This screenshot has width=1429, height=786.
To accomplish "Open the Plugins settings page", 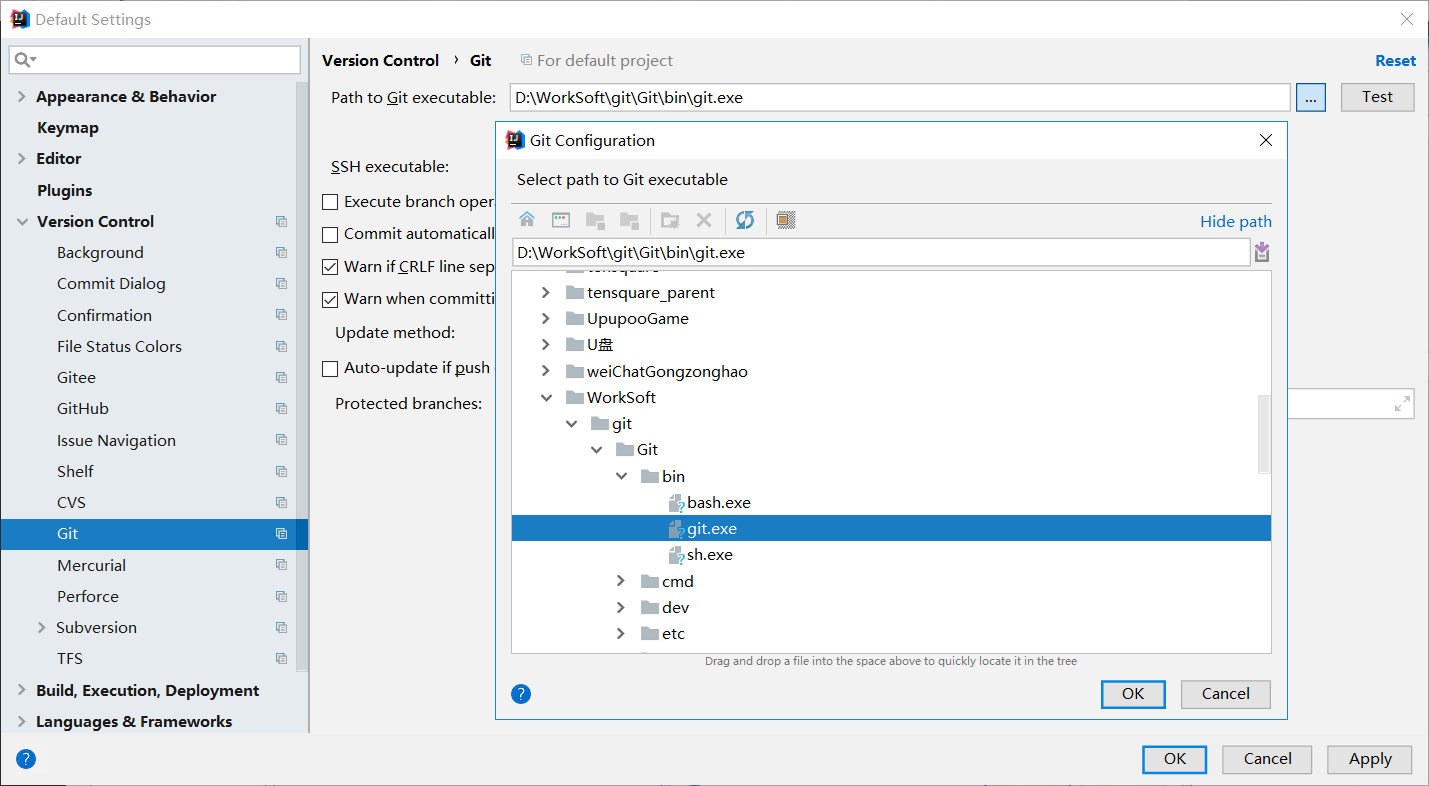I will tap(64, 190).
